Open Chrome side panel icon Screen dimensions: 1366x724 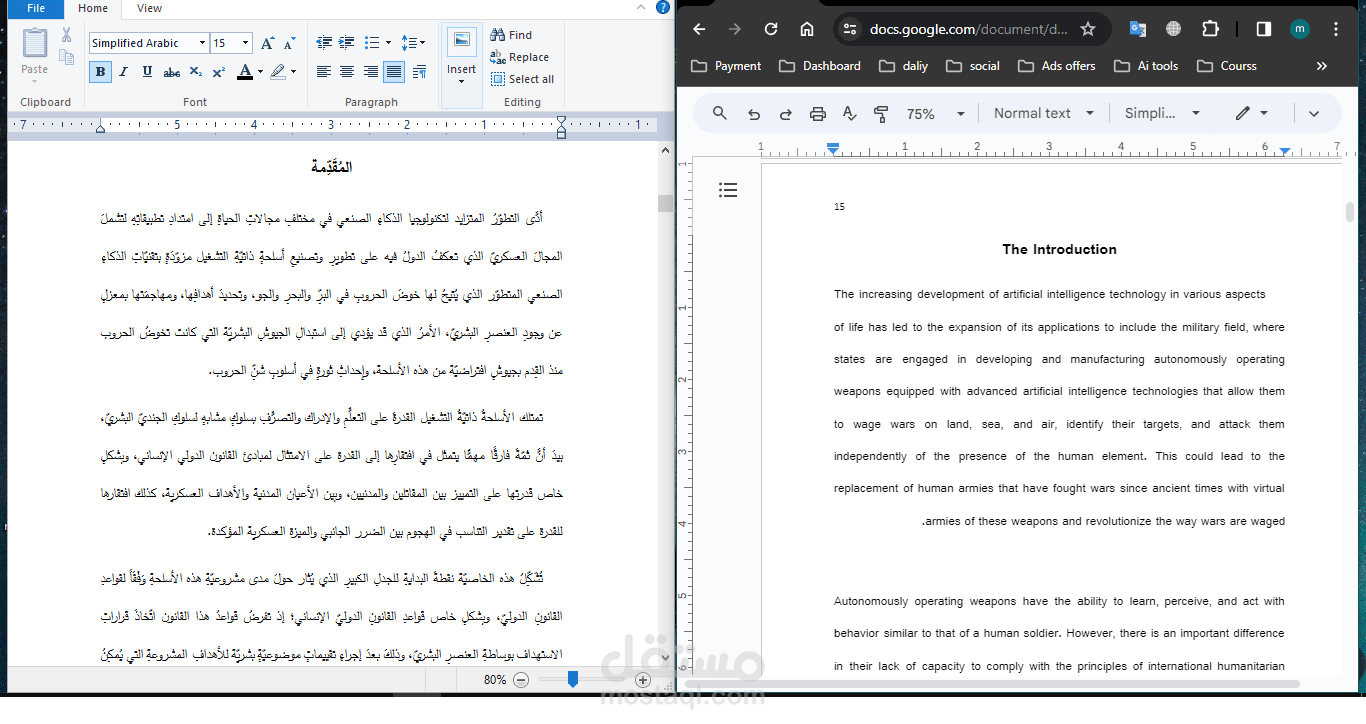(1264, 29)
